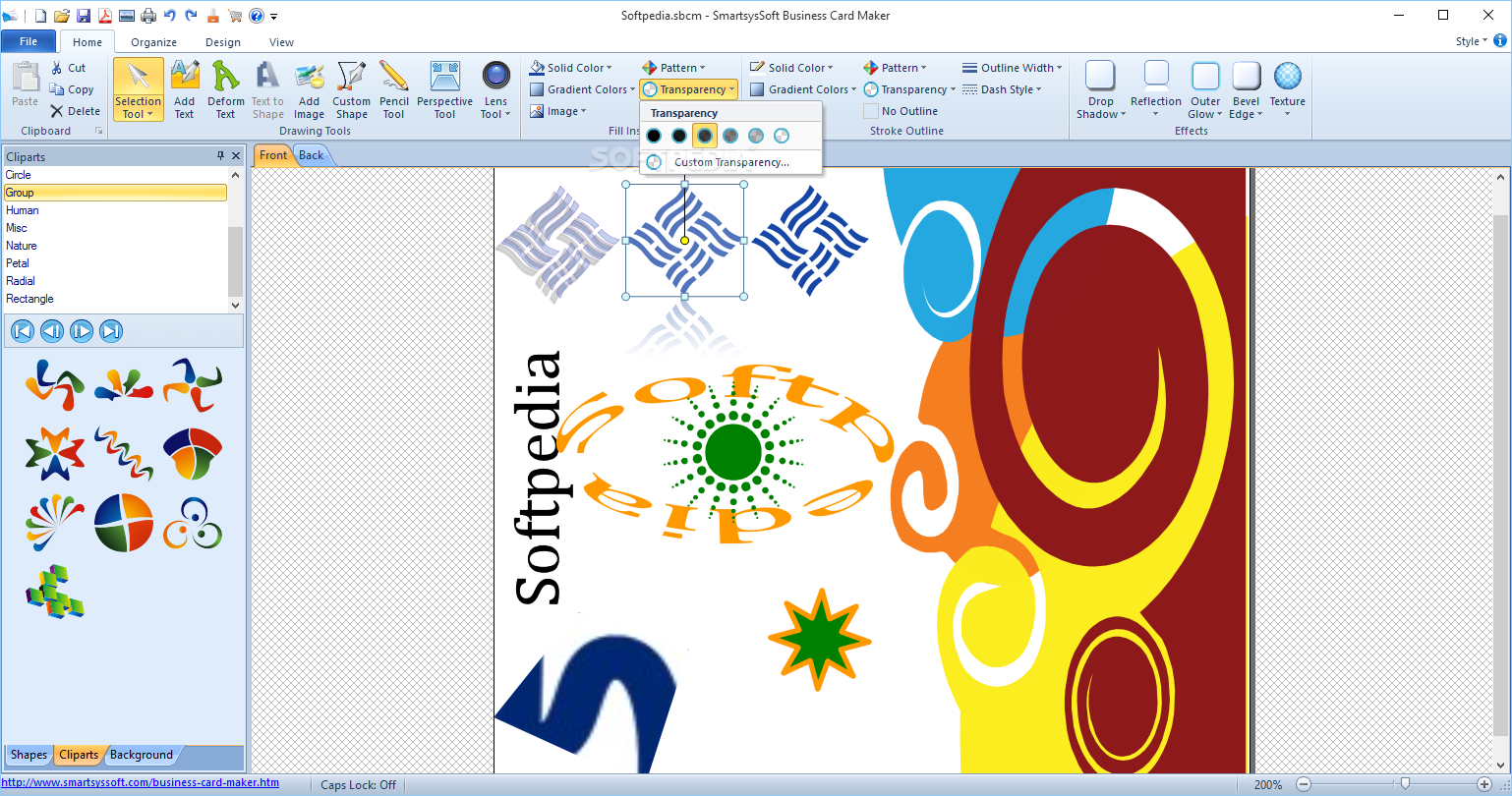Choose fifth transparency preset circle
The width and height of the screenshot is (1512, 796).
point(756,136)
